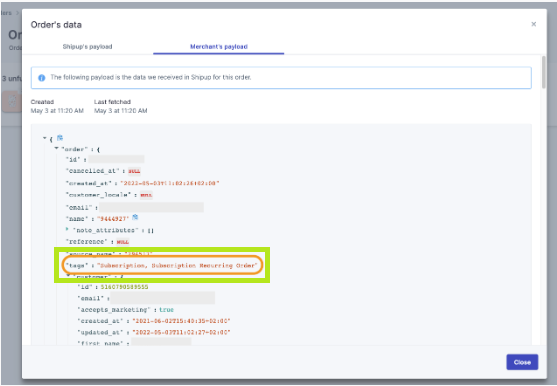This screenshot has width=557, height=386.
Task: Copy the root JSON object icon
Action: pyautogui.click(x=60, y=137)
